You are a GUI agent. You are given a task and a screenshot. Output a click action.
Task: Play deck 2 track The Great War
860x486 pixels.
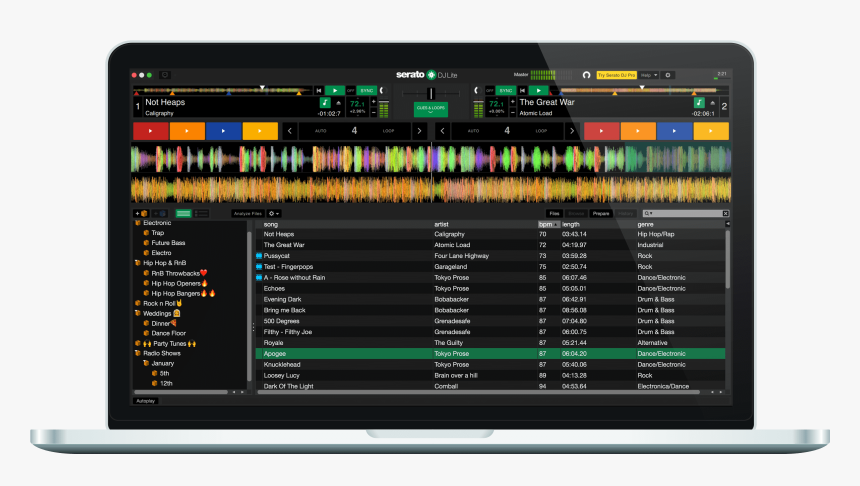[539, 91]
